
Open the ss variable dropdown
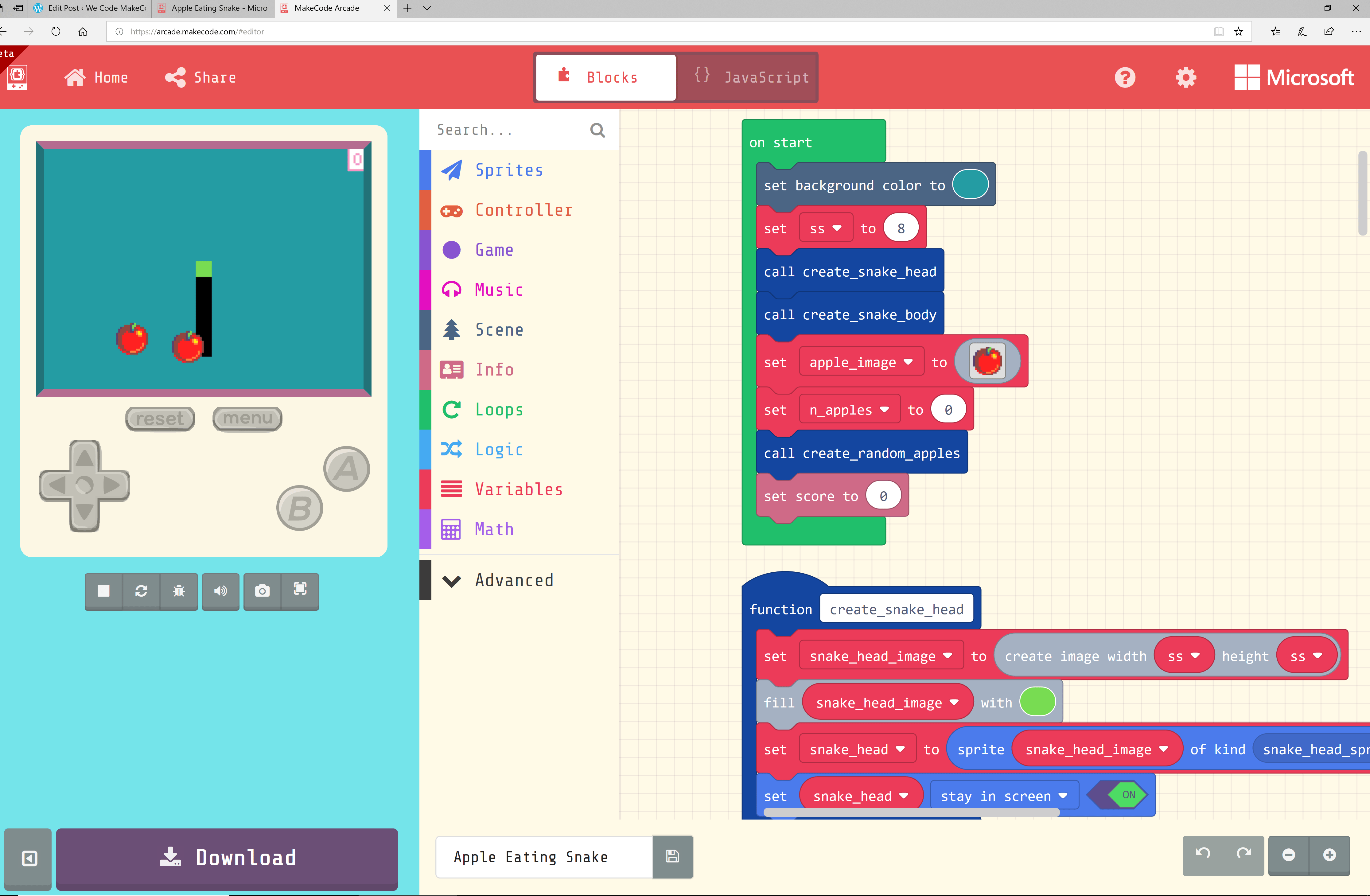click(x=825, y=229)
